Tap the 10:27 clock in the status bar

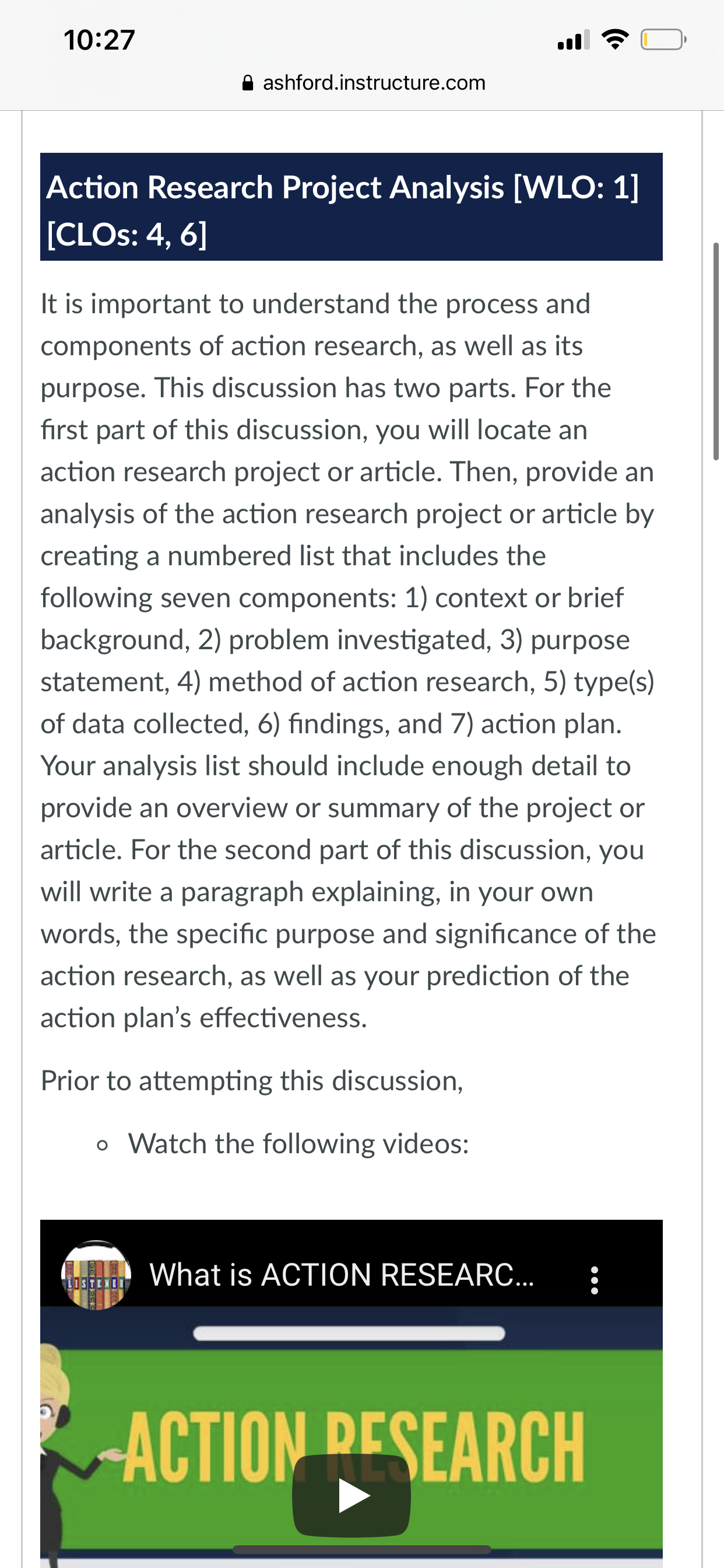99,40
